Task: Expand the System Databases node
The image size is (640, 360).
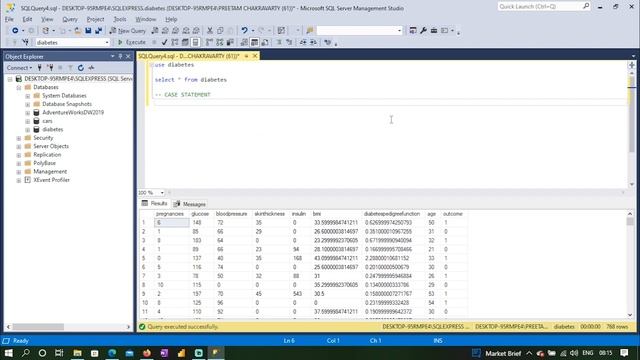Action: [27, 96]
